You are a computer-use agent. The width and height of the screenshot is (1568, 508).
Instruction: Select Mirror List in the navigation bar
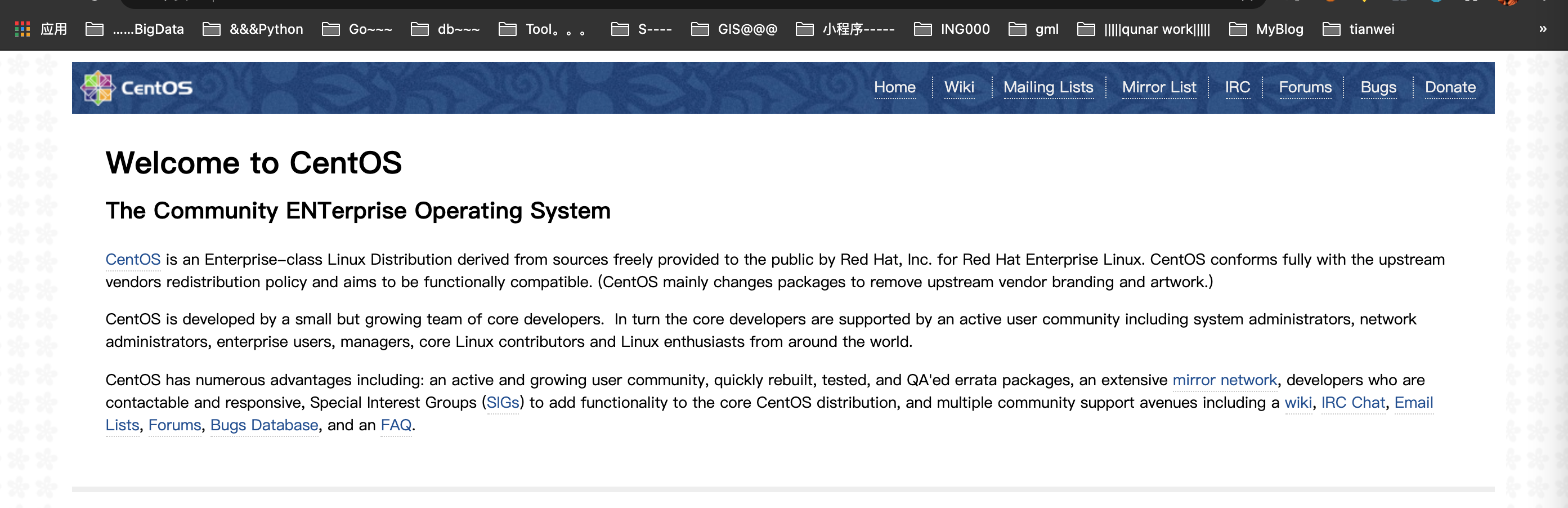tap(1158, 87)
